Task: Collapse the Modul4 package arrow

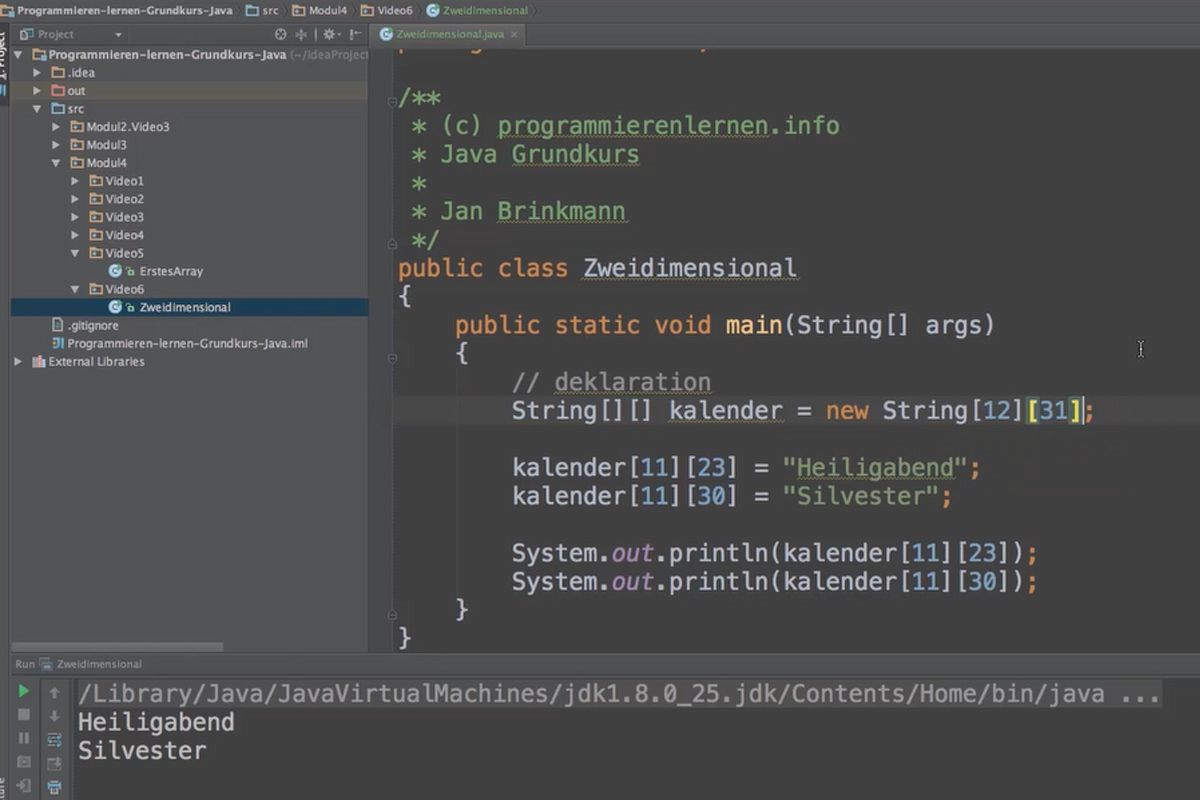Action: 57,163
